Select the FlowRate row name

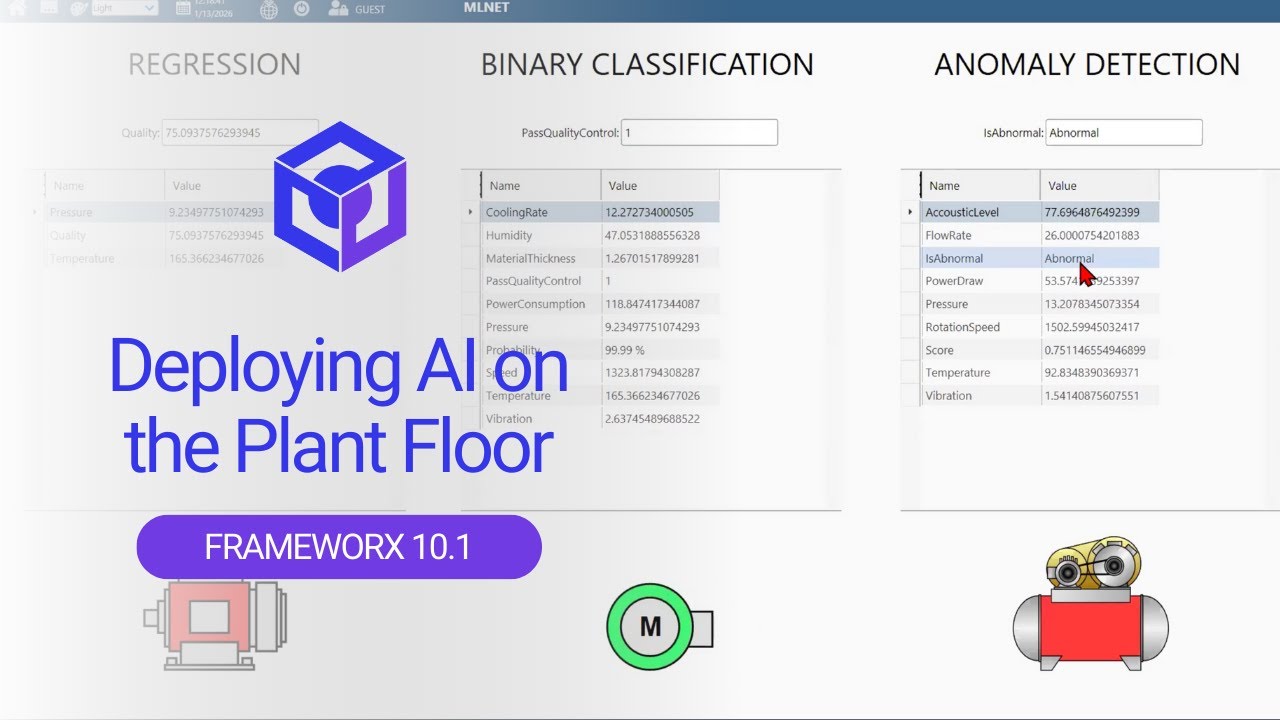coord(948,235)
